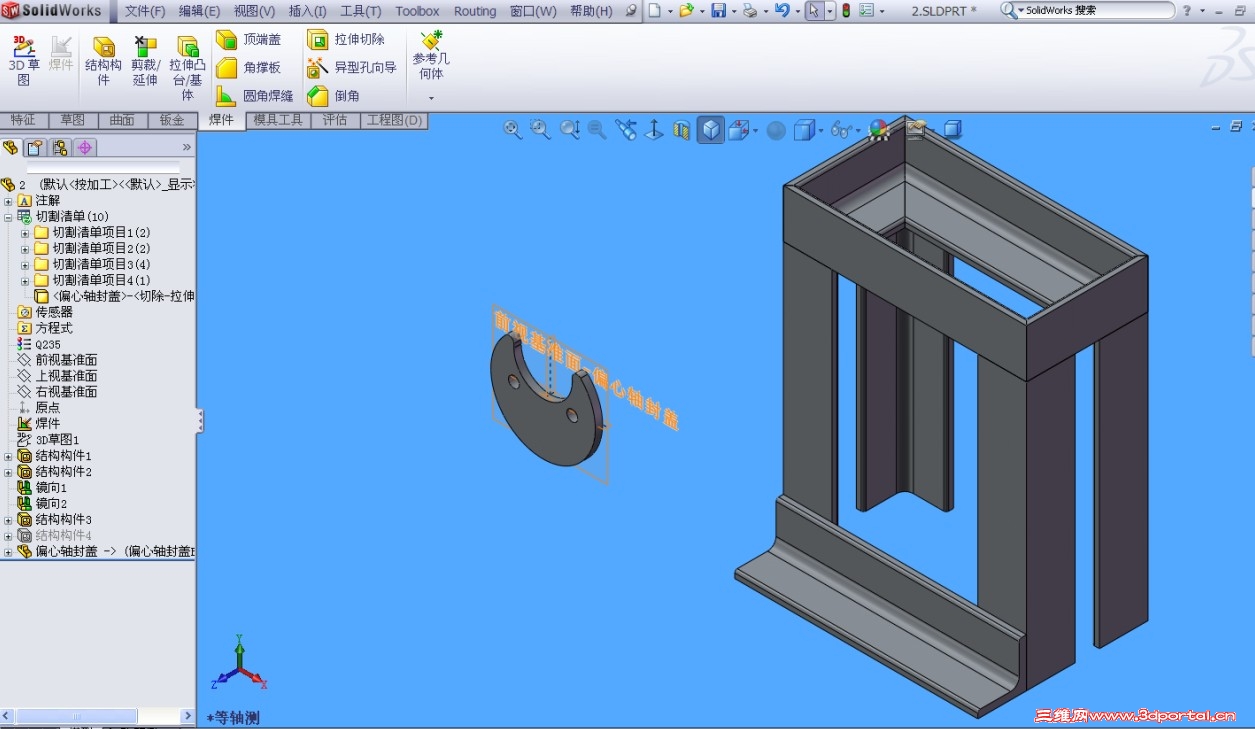Toggle the section view icon
This screenshot has height=729, width=1255.
682,130
